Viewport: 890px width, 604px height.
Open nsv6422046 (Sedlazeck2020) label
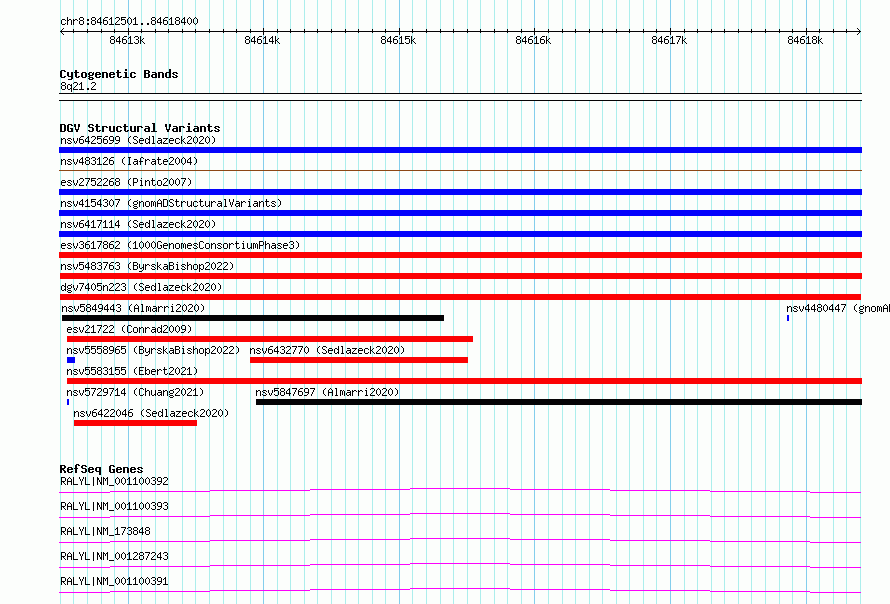click(151, 413)
